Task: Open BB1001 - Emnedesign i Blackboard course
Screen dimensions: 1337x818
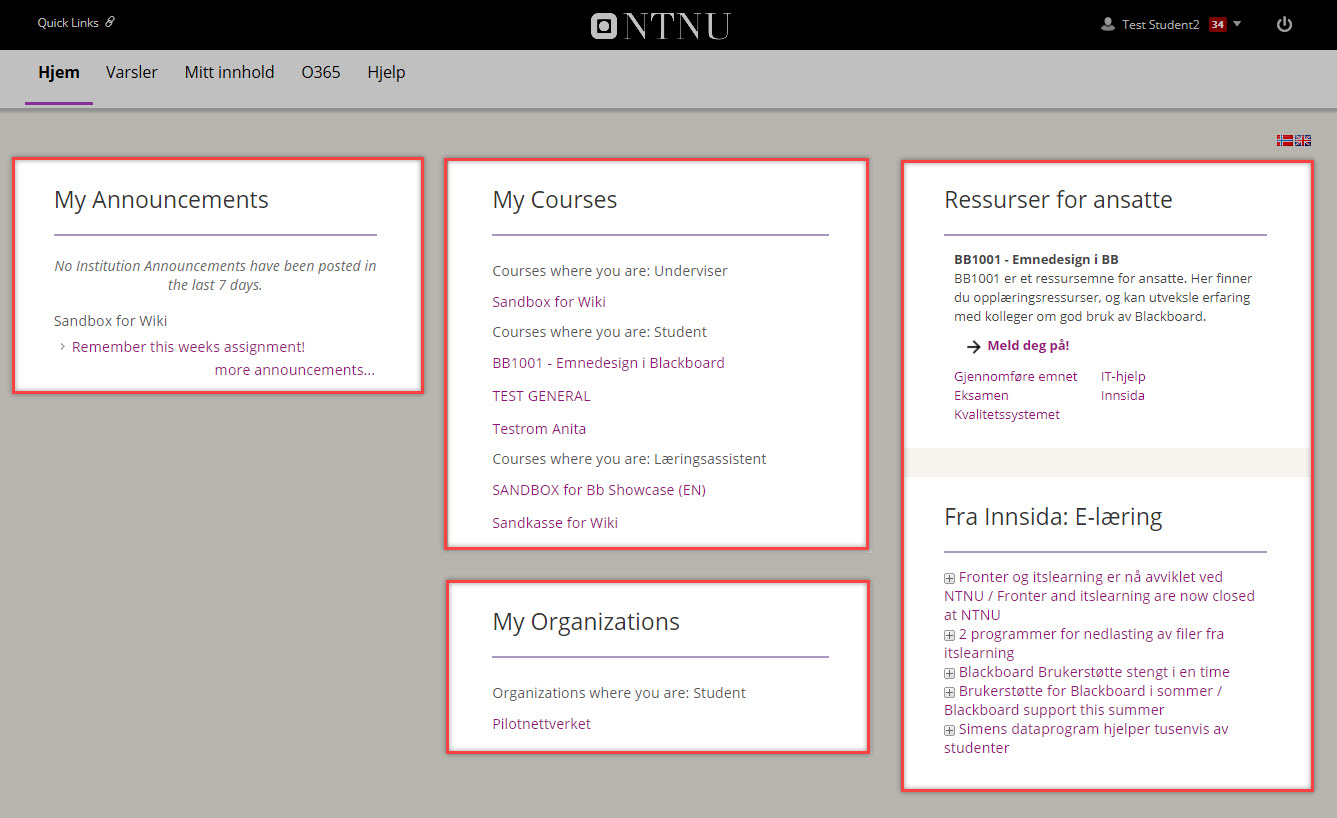Action: click(x=608, y=363)
